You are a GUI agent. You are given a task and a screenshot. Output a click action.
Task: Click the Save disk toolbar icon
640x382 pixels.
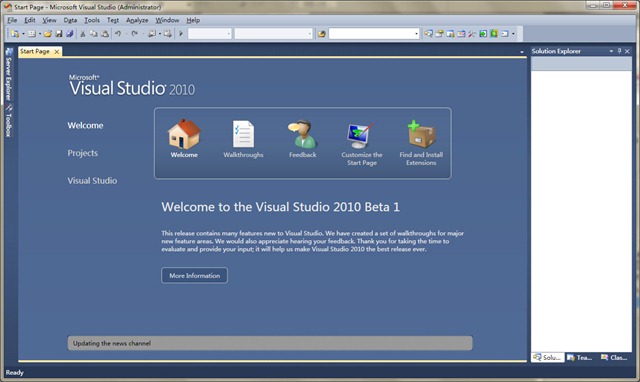click(59, 34)
